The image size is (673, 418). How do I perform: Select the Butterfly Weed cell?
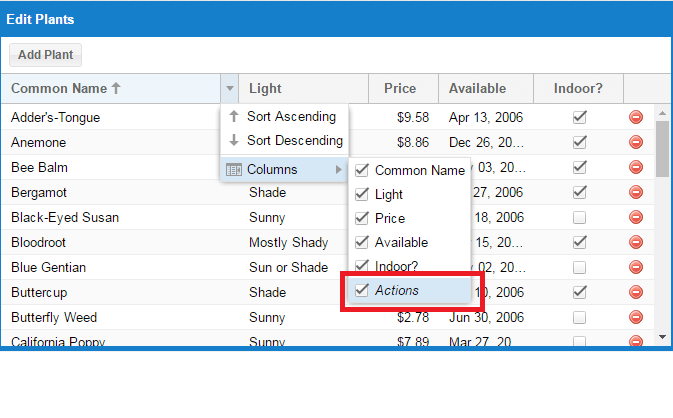[x=120, y=317]
